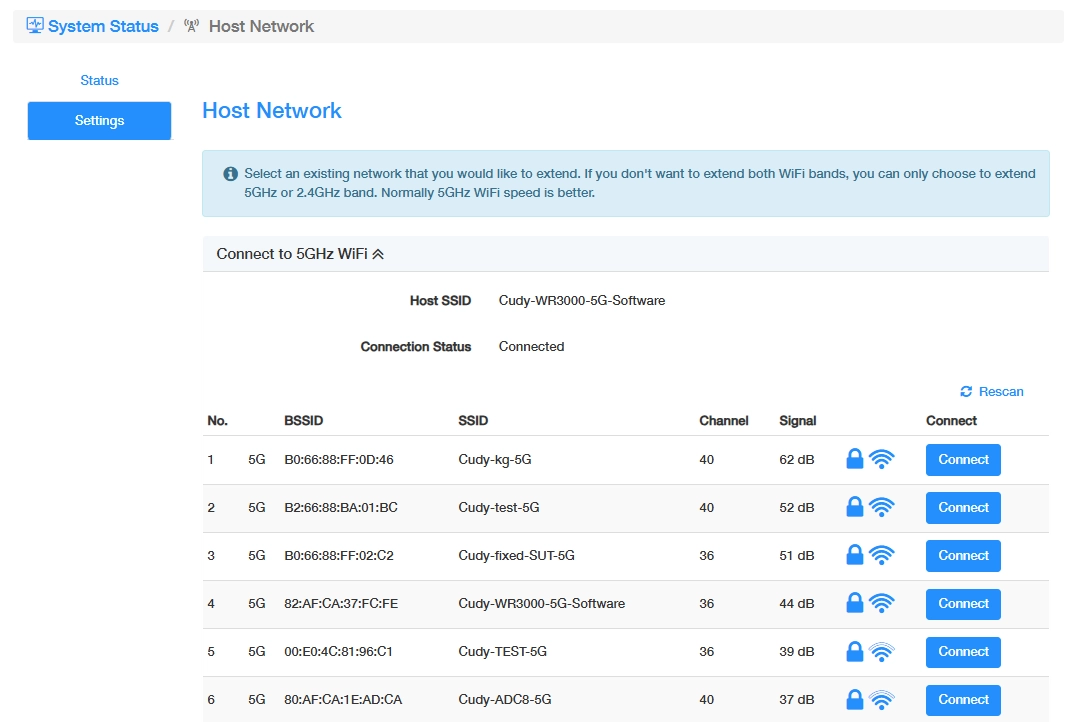Screen dimensions: 1076x722
Task: Click BSSID B2:66:88:BA:01:BC
Action: coord(341,508)
